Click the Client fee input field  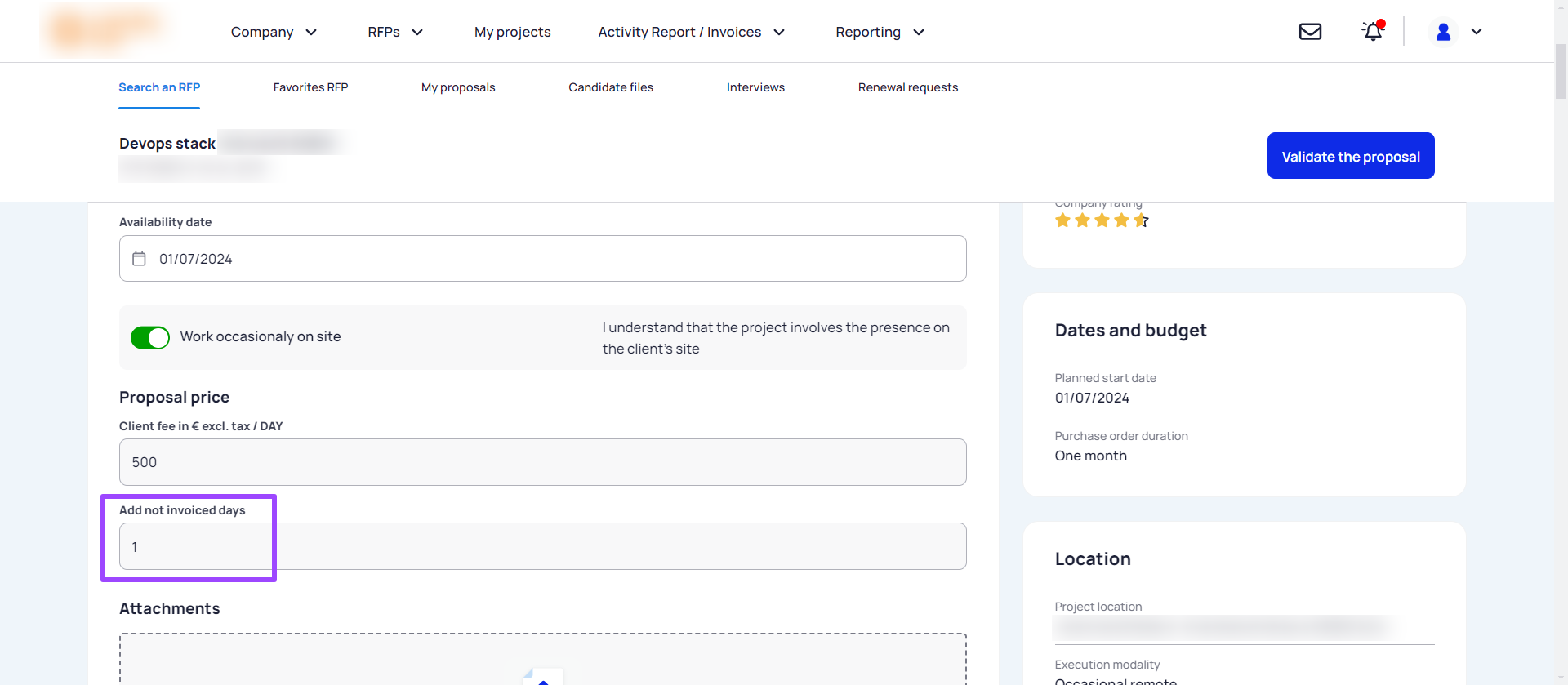point(543,462)
